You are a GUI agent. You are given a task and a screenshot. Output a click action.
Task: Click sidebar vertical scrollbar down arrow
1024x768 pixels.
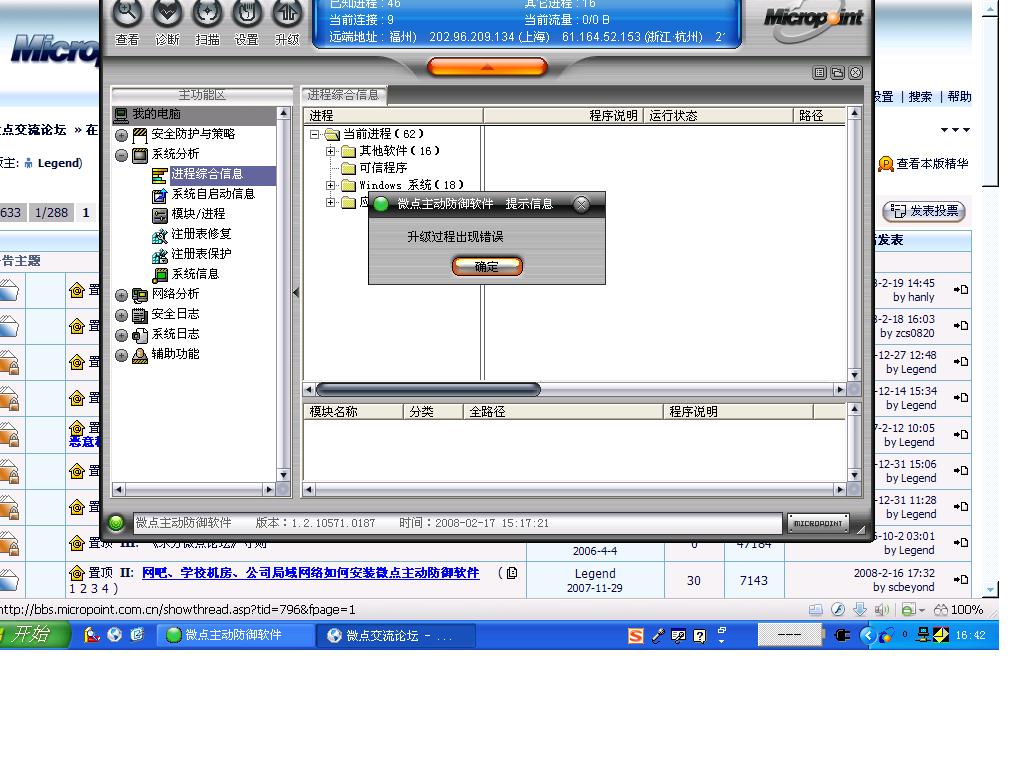[x=283, y=475]
